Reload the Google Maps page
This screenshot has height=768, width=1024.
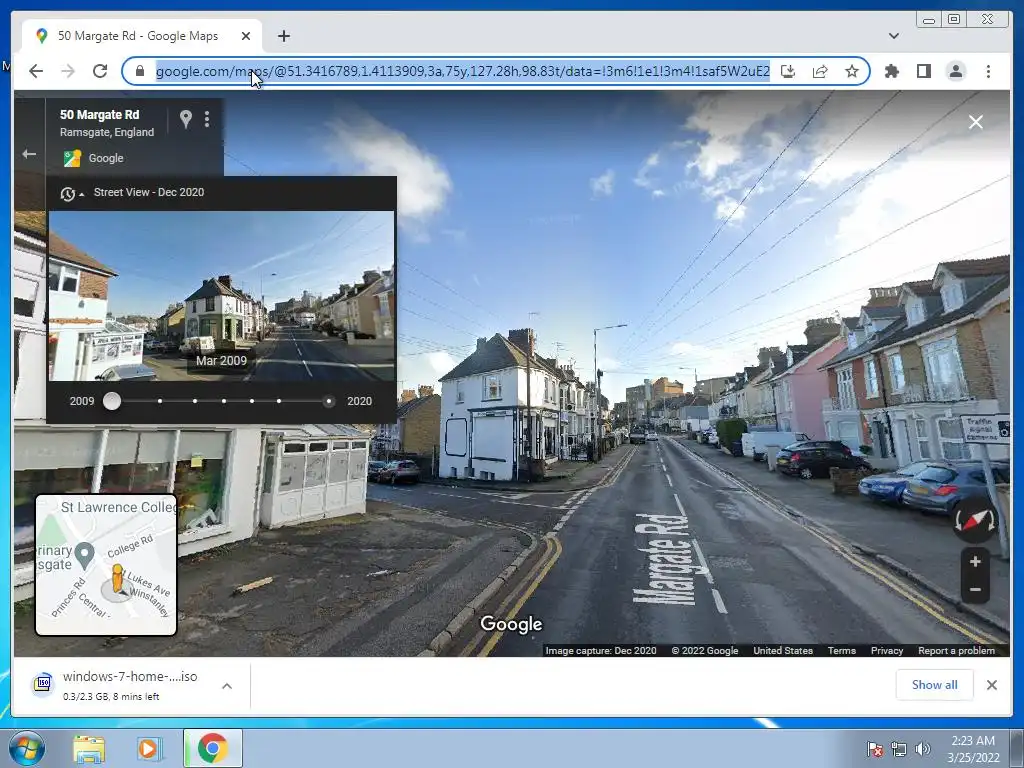tap(100, 71)
